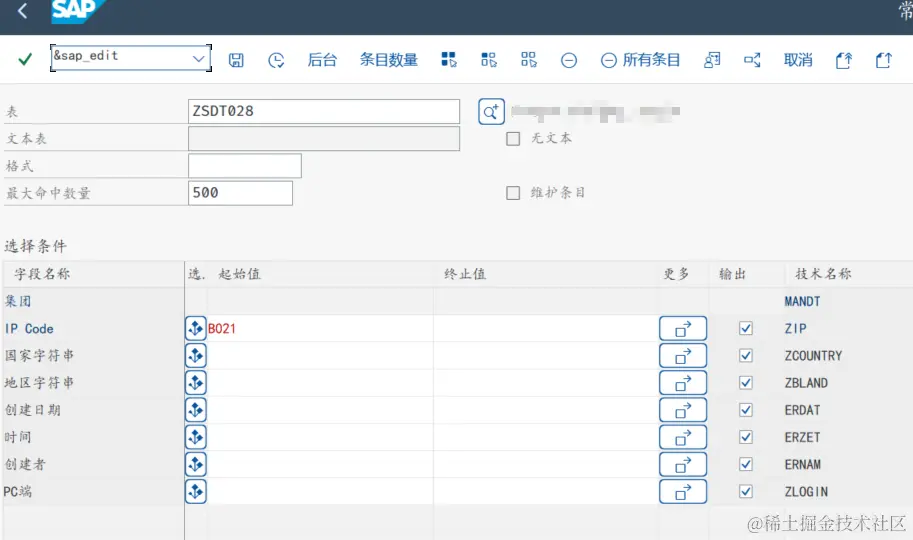Click selection option icon for 创建者 row
The height and width of the screenshot is (540, 913).
[x=196, y=464]
